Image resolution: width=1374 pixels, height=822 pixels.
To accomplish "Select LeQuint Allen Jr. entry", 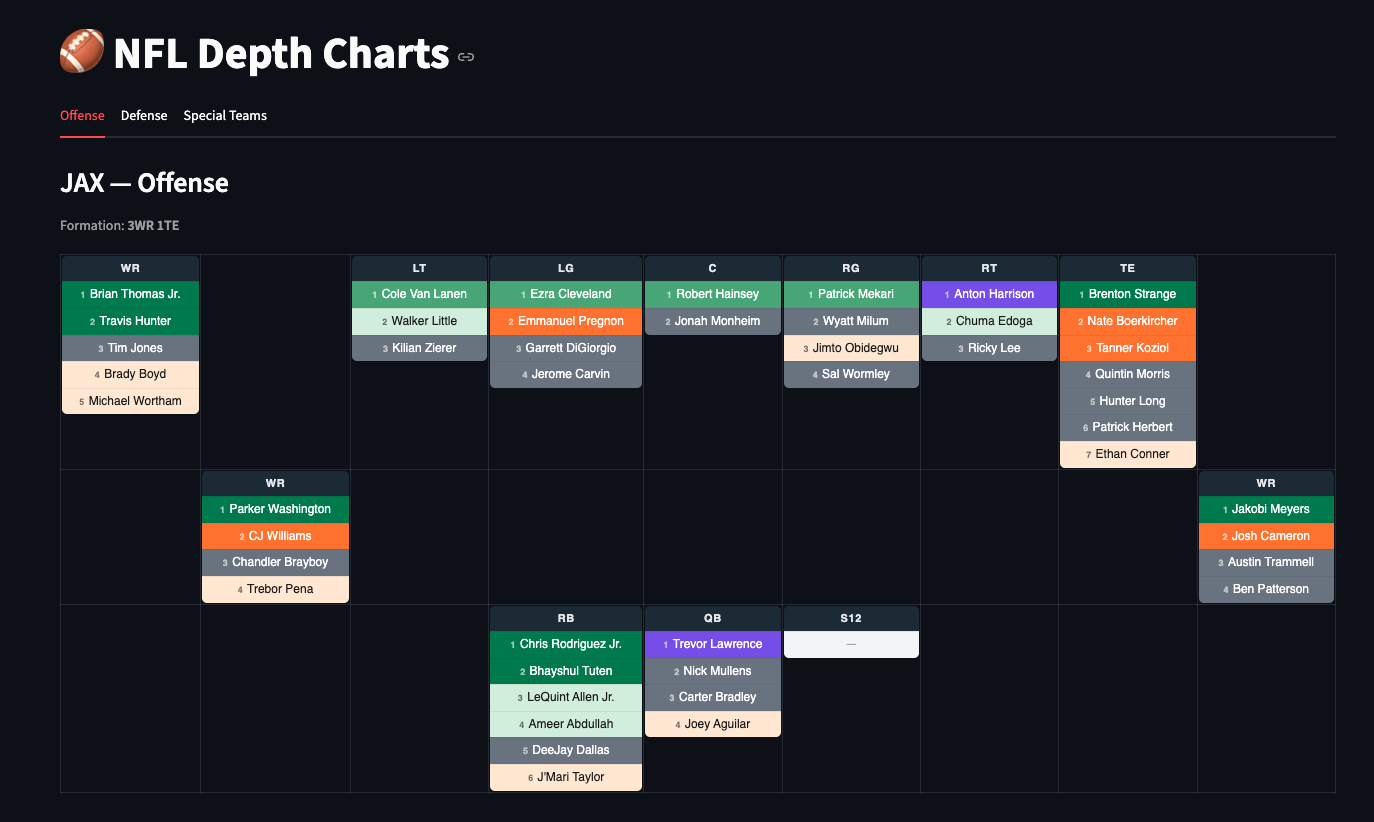I will pyautogui.click(x=566, y=697).
